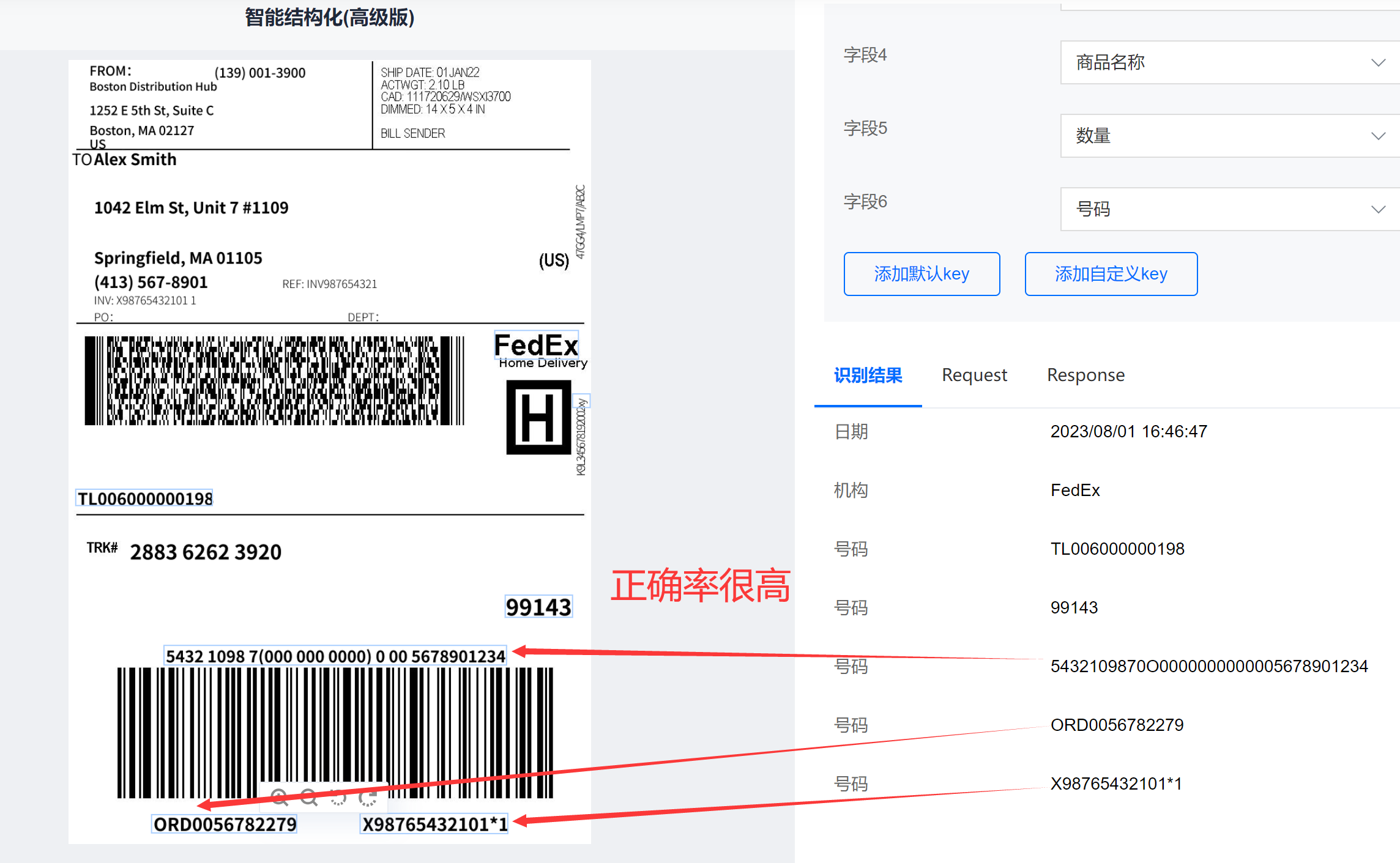
Task: Click the highlighted FedEx logo region
Action: point(536,346)
